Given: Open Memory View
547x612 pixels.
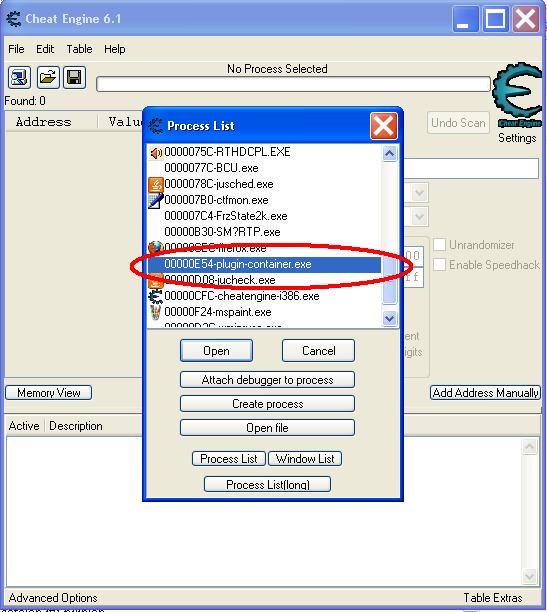Looking at the screenshot, I should [49, 393].
